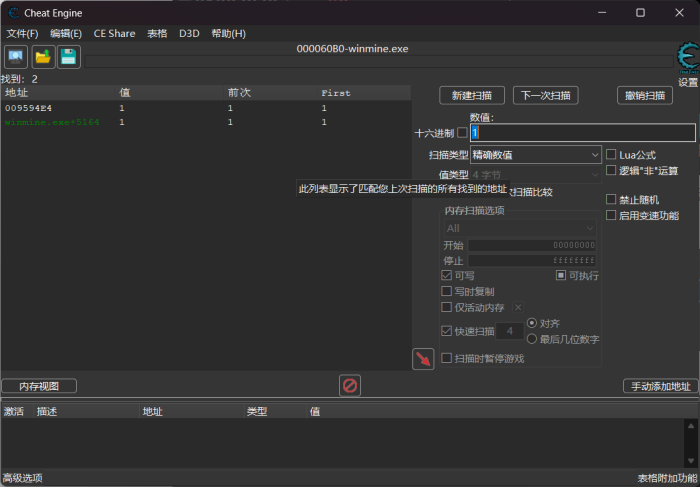Click the First column header

coord(363,93)
